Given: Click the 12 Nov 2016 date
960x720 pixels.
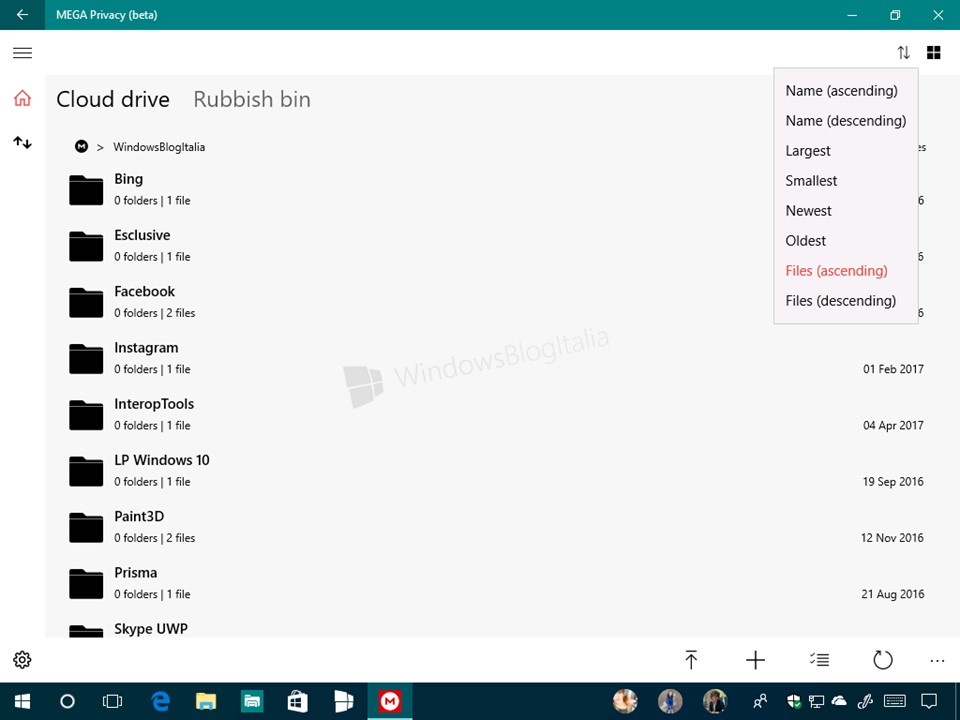Looking at the screenshot, I should [x=893, y=538].
